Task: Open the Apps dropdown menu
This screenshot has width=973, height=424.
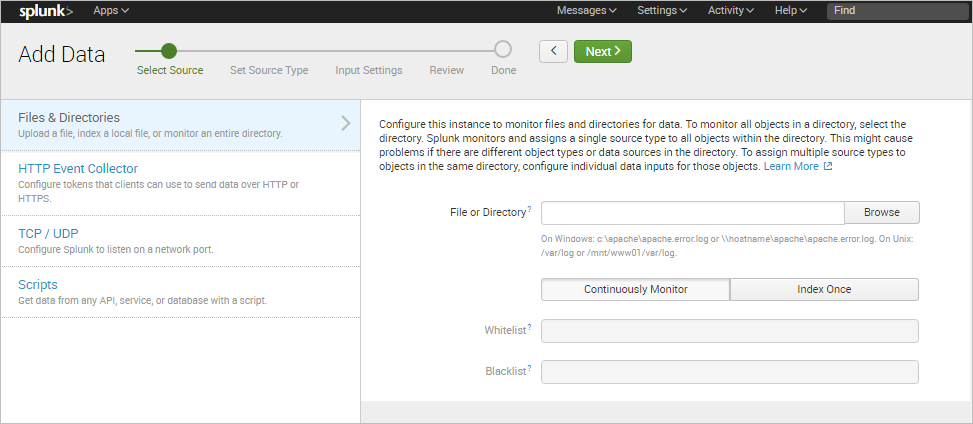Action: point(111,10)
